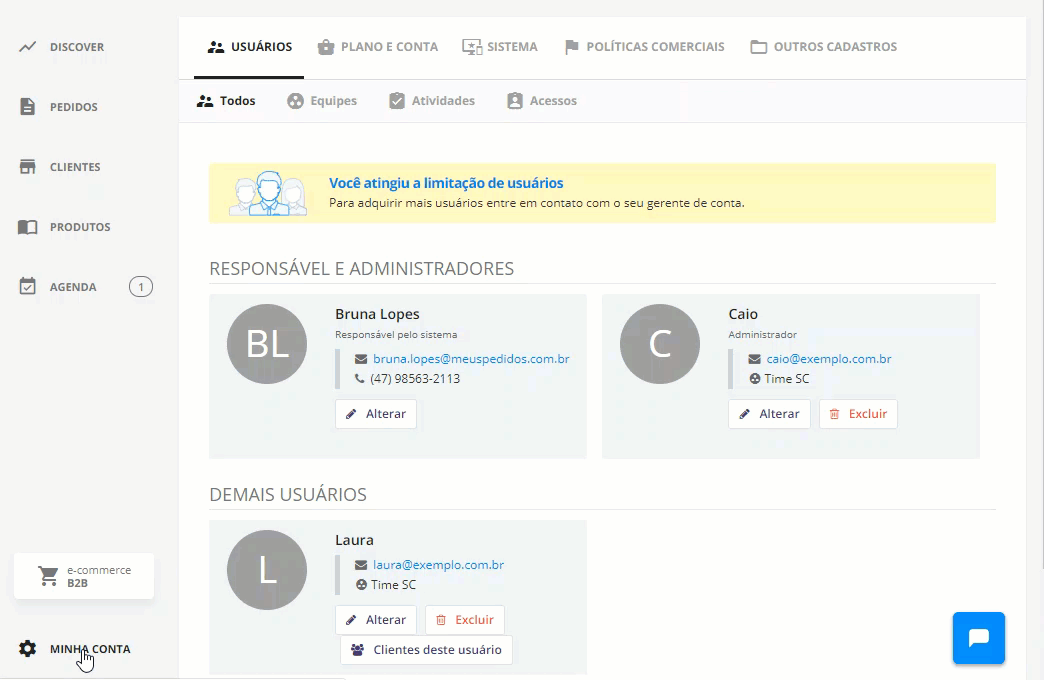Click the e-commerce B2B cart button
Image resolution: width=1044 pixels, height=680 pixels.
84,576
